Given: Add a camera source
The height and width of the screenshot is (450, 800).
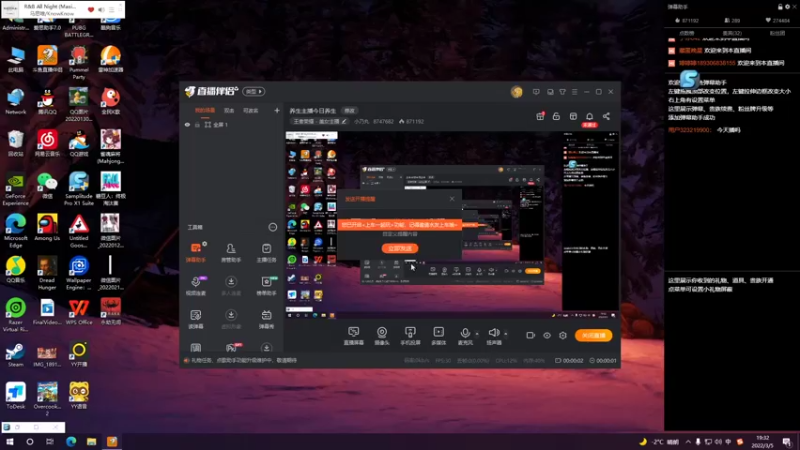Looking at the screenshot, I should point(382,335).
